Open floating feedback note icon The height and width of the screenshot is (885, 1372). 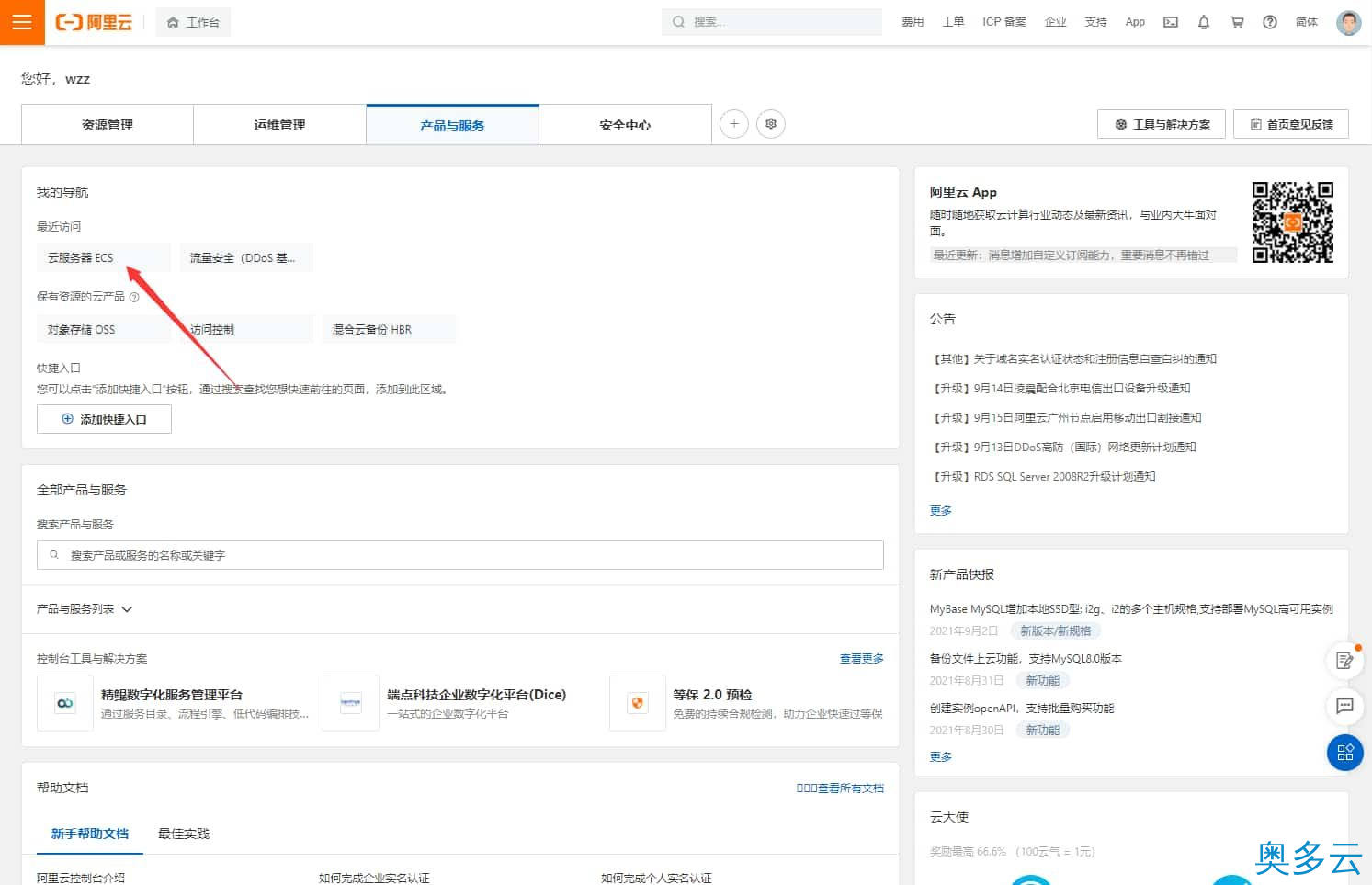click(1344, 660)
